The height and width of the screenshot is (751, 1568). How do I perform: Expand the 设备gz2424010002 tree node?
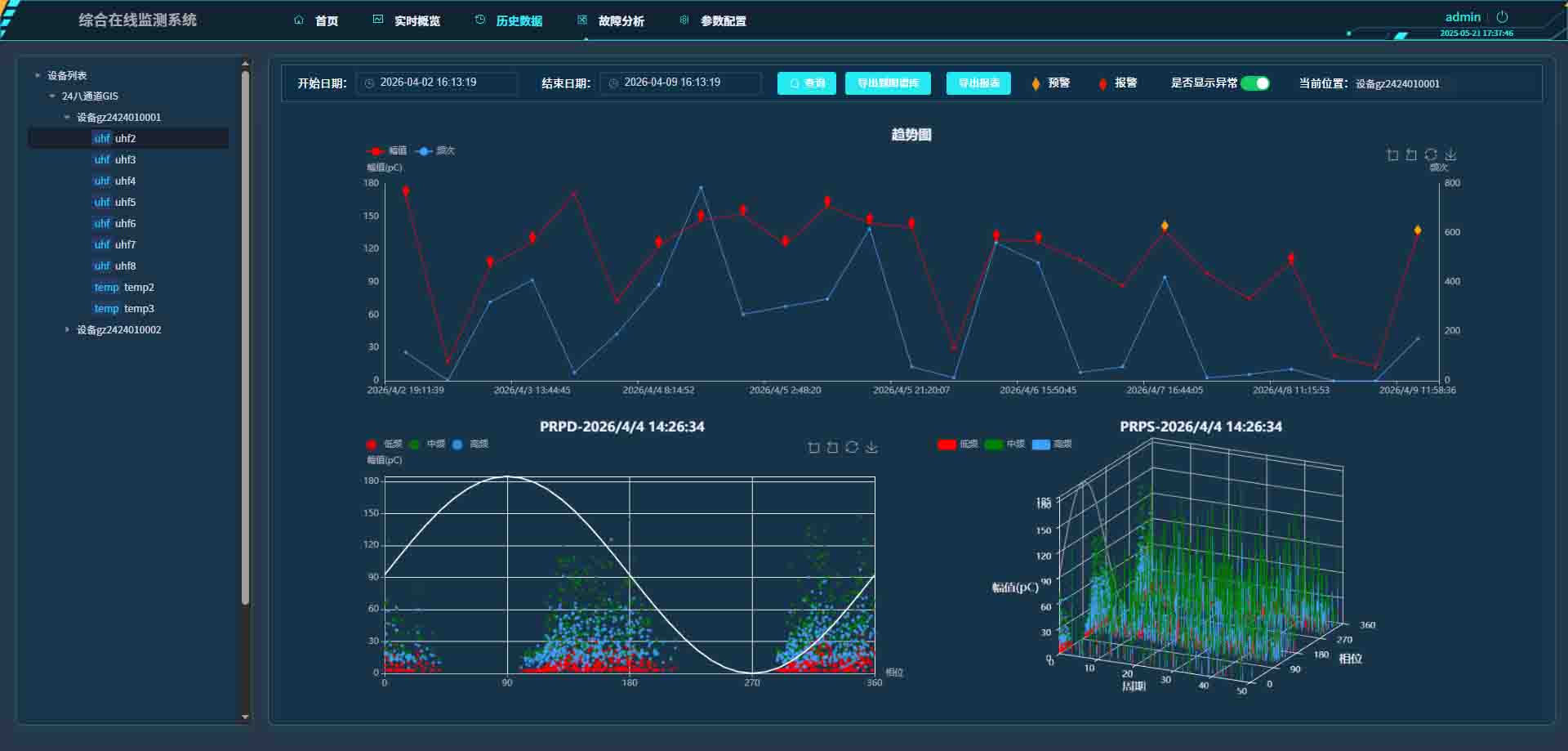pos(67,330)
